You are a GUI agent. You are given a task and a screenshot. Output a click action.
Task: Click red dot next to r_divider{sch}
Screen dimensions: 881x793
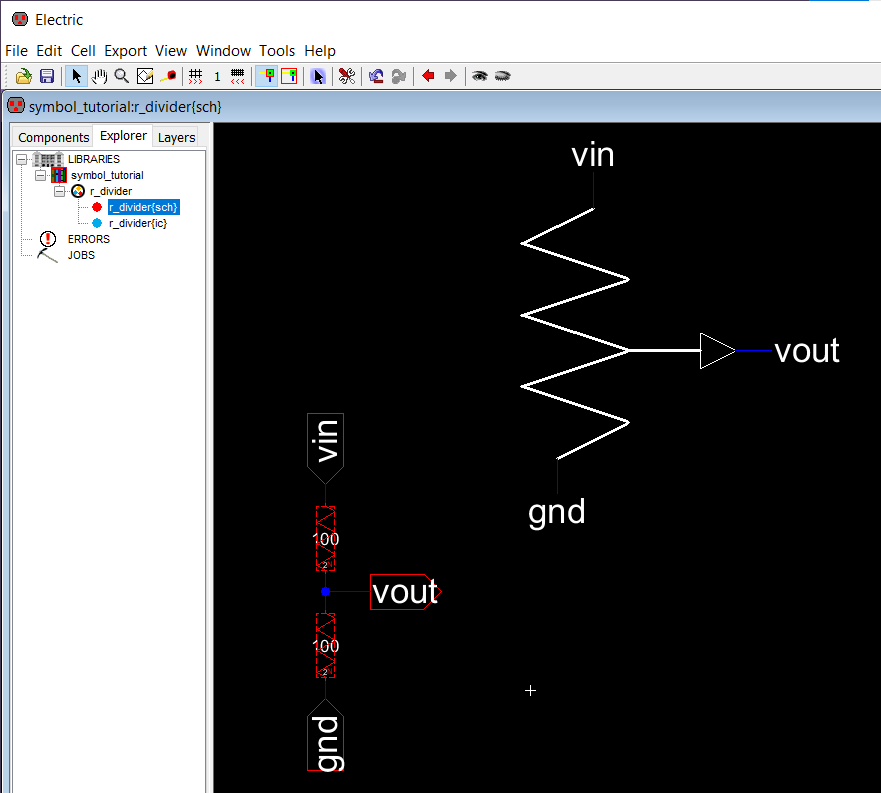(97, 207)
